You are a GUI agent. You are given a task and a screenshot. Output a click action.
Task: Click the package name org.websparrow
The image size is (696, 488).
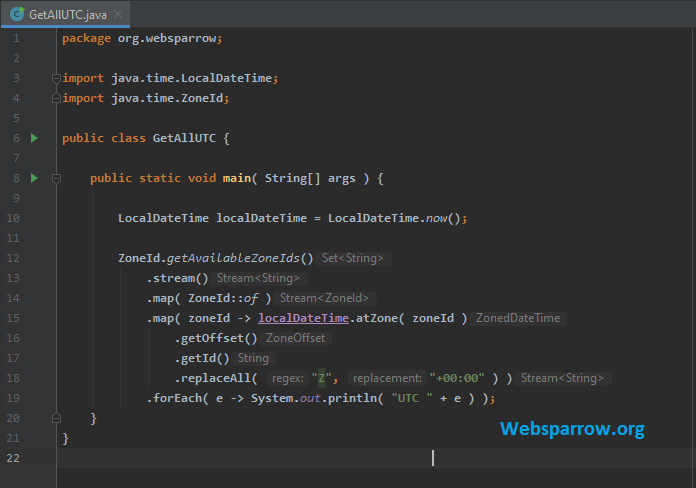[x=167, y=38]
